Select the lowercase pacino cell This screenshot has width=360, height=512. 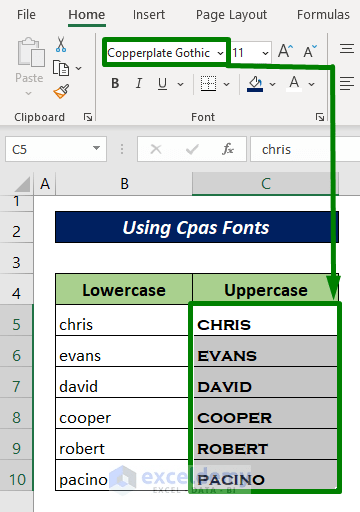124,476
